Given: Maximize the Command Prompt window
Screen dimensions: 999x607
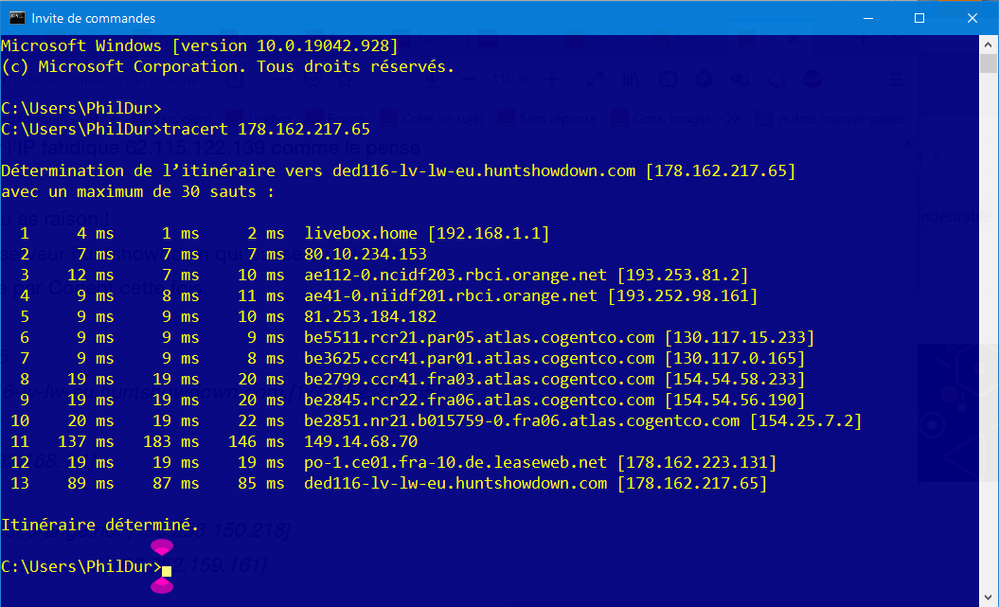Looking at the screenshot, I should (919, 18).
